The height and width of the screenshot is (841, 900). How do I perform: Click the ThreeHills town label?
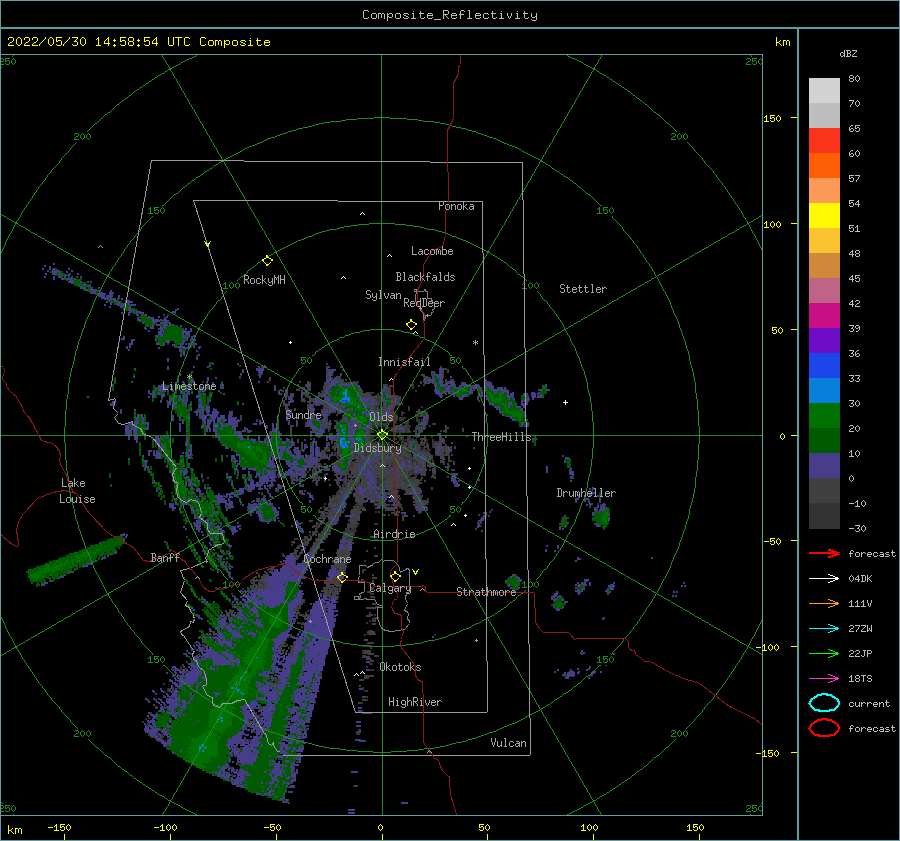click(x=502, y=437)
